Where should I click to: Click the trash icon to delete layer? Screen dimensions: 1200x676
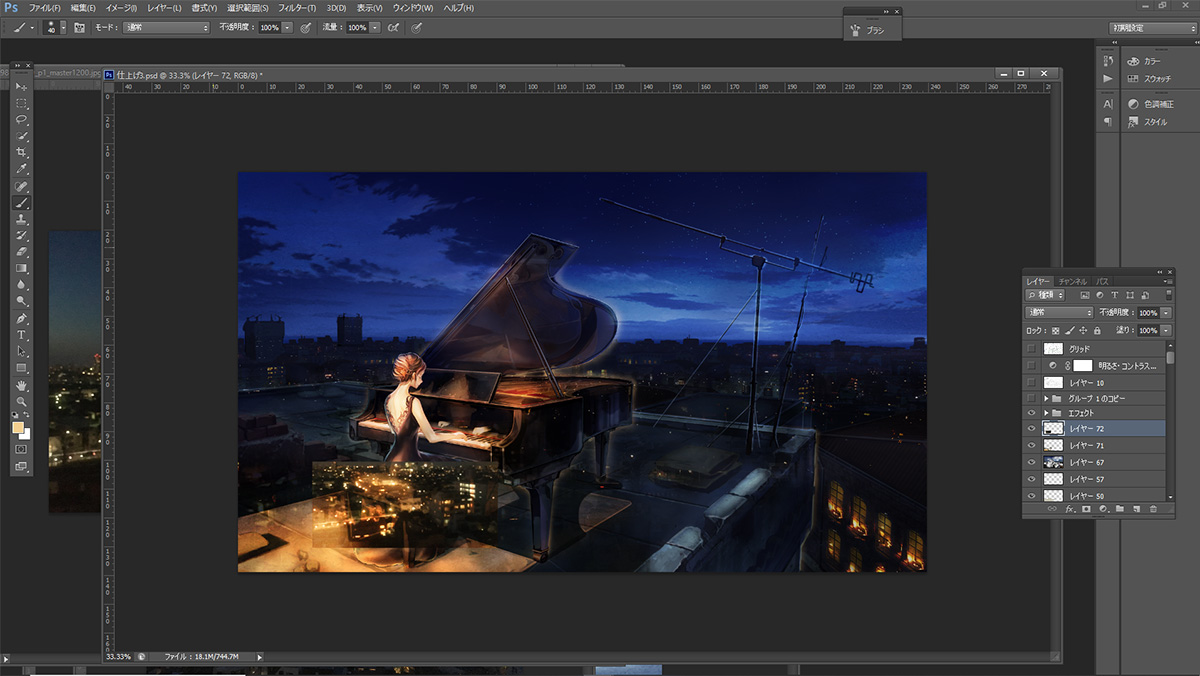(x=1153, y=509)
